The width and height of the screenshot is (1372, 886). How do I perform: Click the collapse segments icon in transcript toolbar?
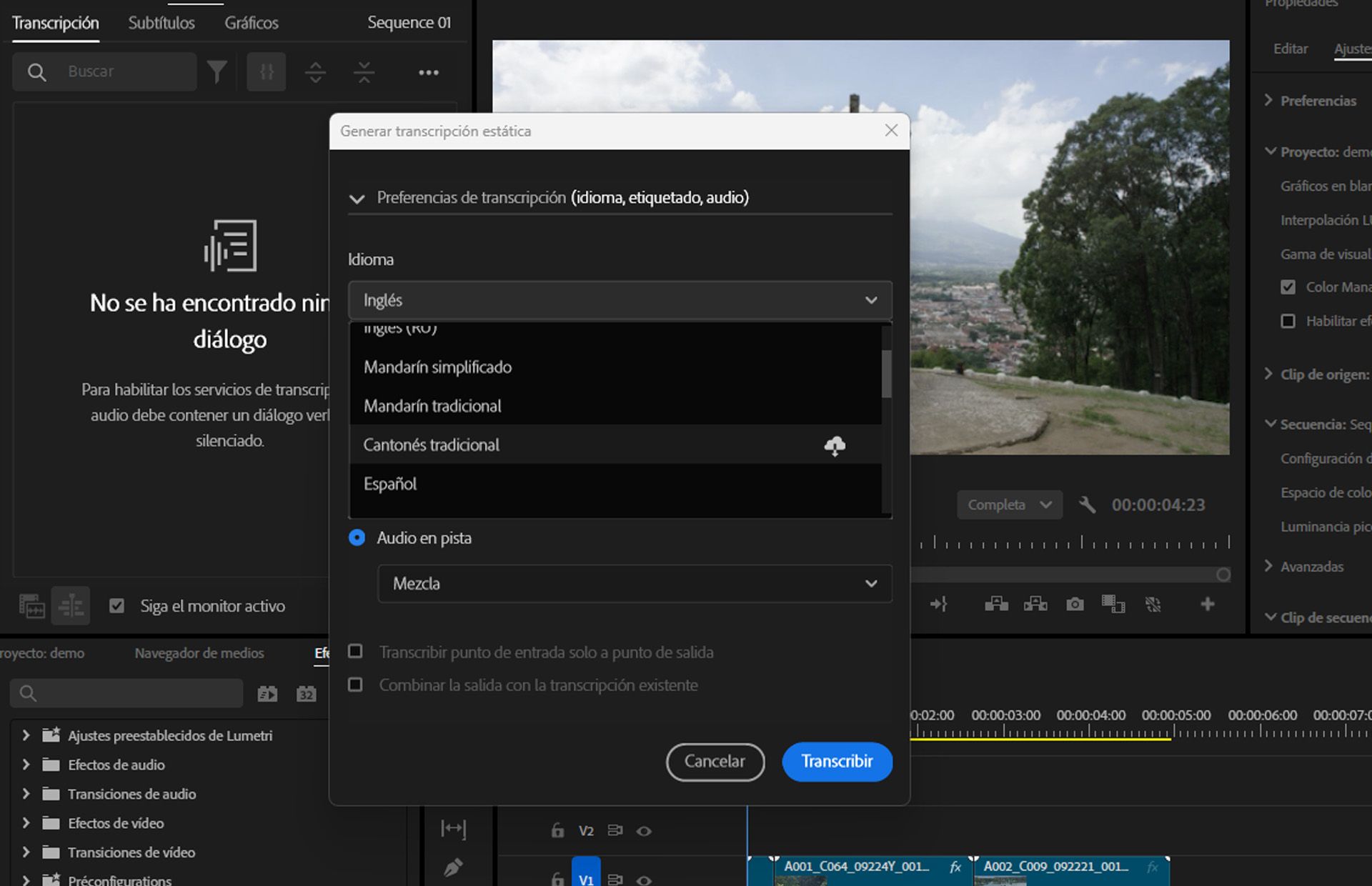[364, 71]
